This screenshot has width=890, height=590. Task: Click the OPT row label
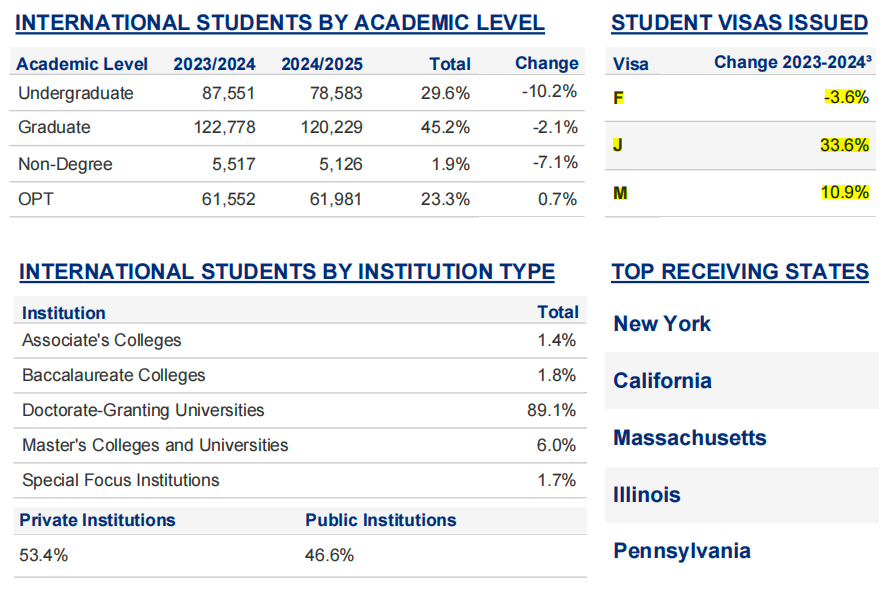[x=36, y=200]
